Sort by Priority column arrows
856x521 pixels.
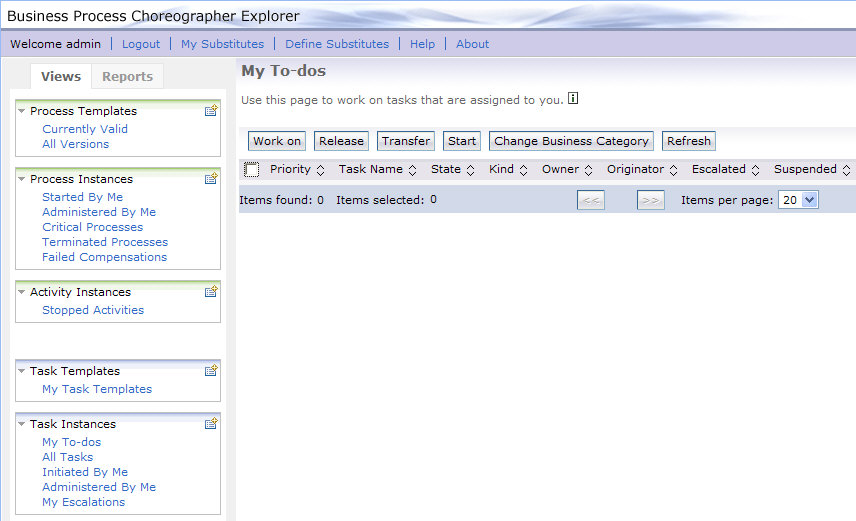[320, 170]
